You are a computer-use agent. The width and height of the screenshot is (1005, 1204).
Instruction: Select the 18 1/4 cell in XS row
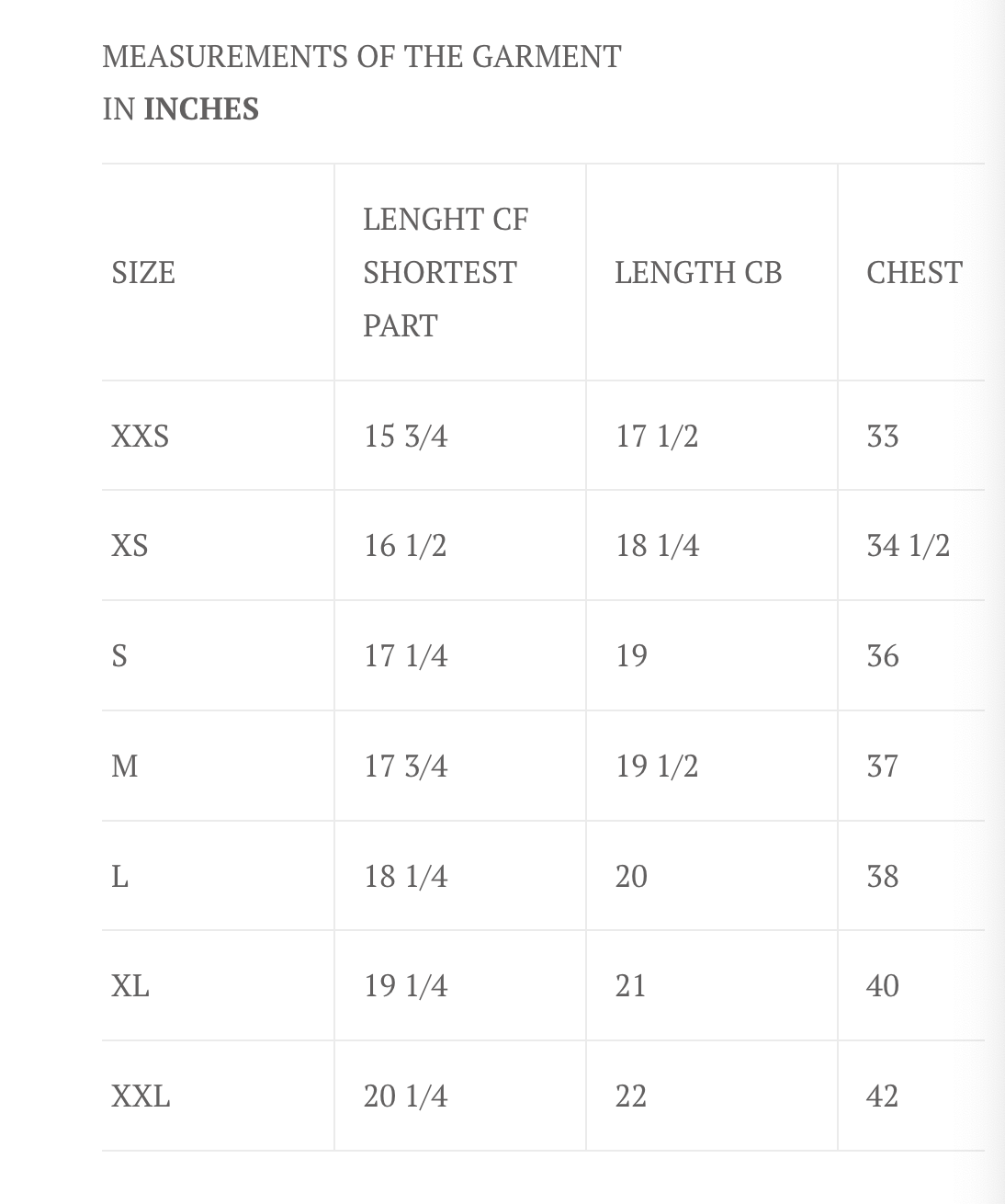click(657, 546)
